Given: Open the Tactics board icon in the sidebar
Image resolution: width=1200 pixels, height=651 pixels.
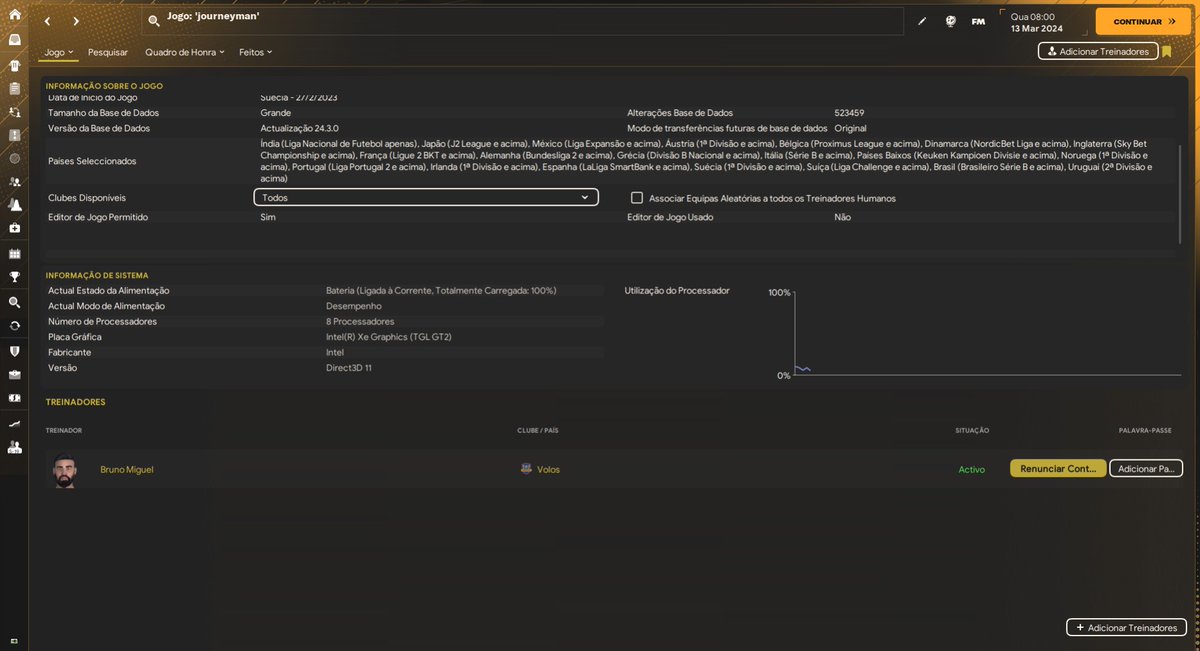Looking at the screenshot, I should [x=14, y=135].
